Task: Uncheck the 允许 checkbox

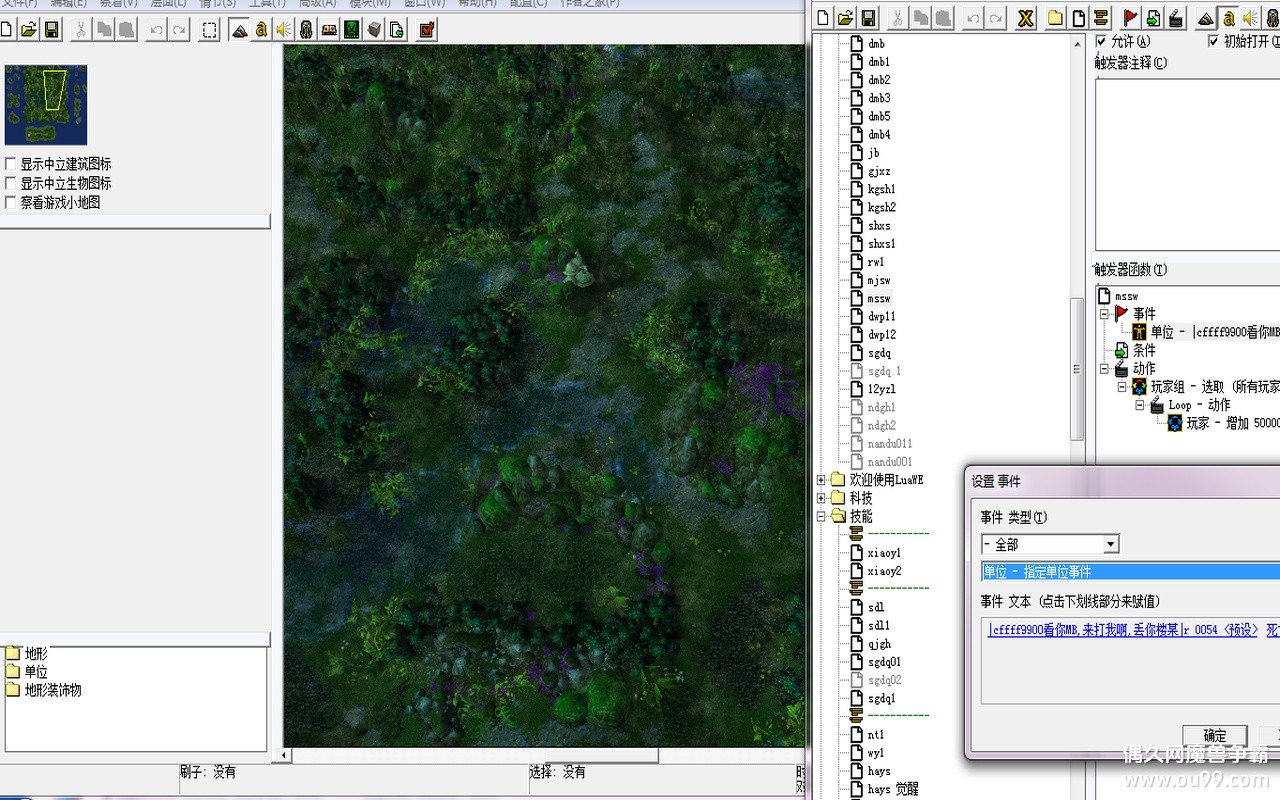Action: point(1101,41)
